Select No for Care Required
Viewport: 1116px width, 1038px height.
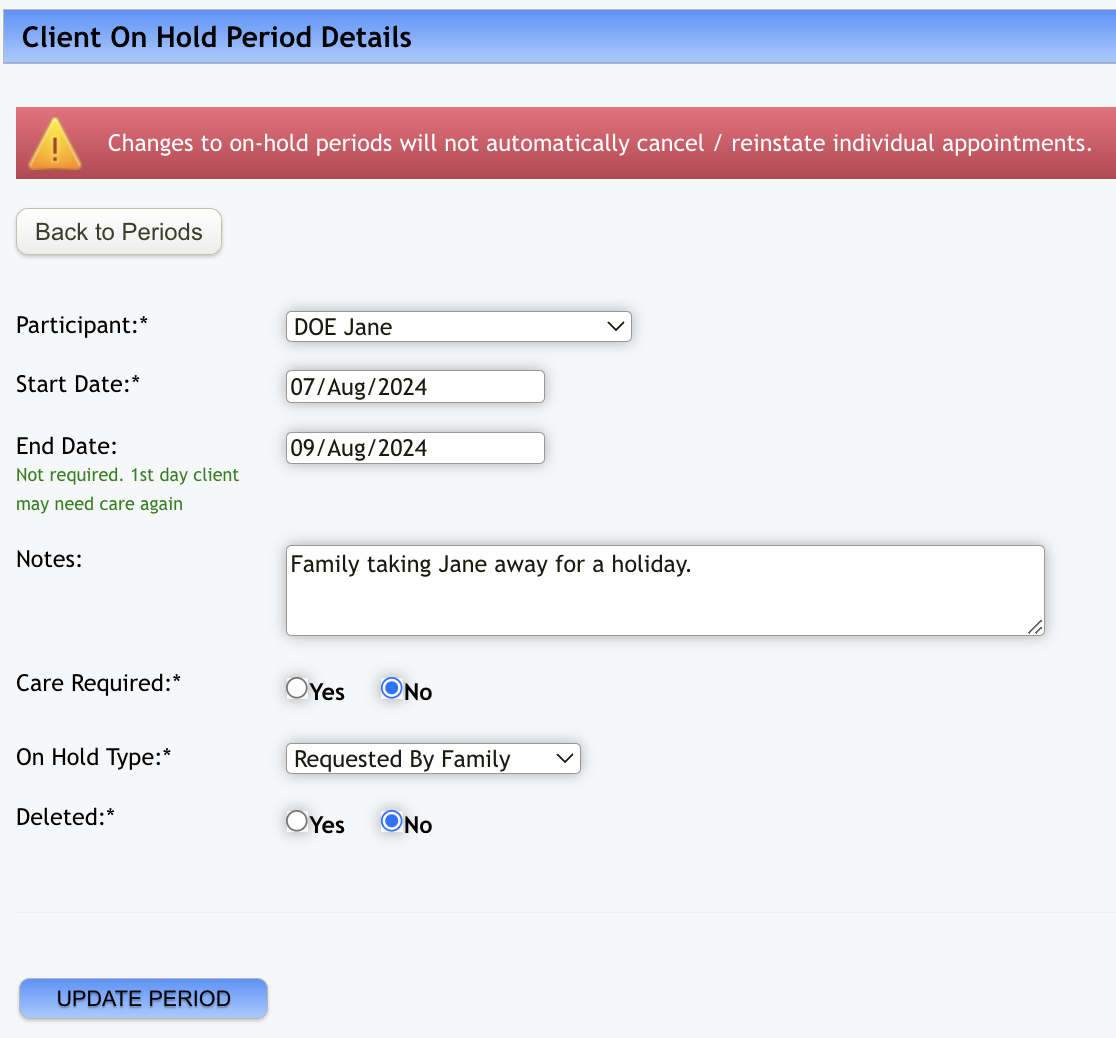[392, 688]
